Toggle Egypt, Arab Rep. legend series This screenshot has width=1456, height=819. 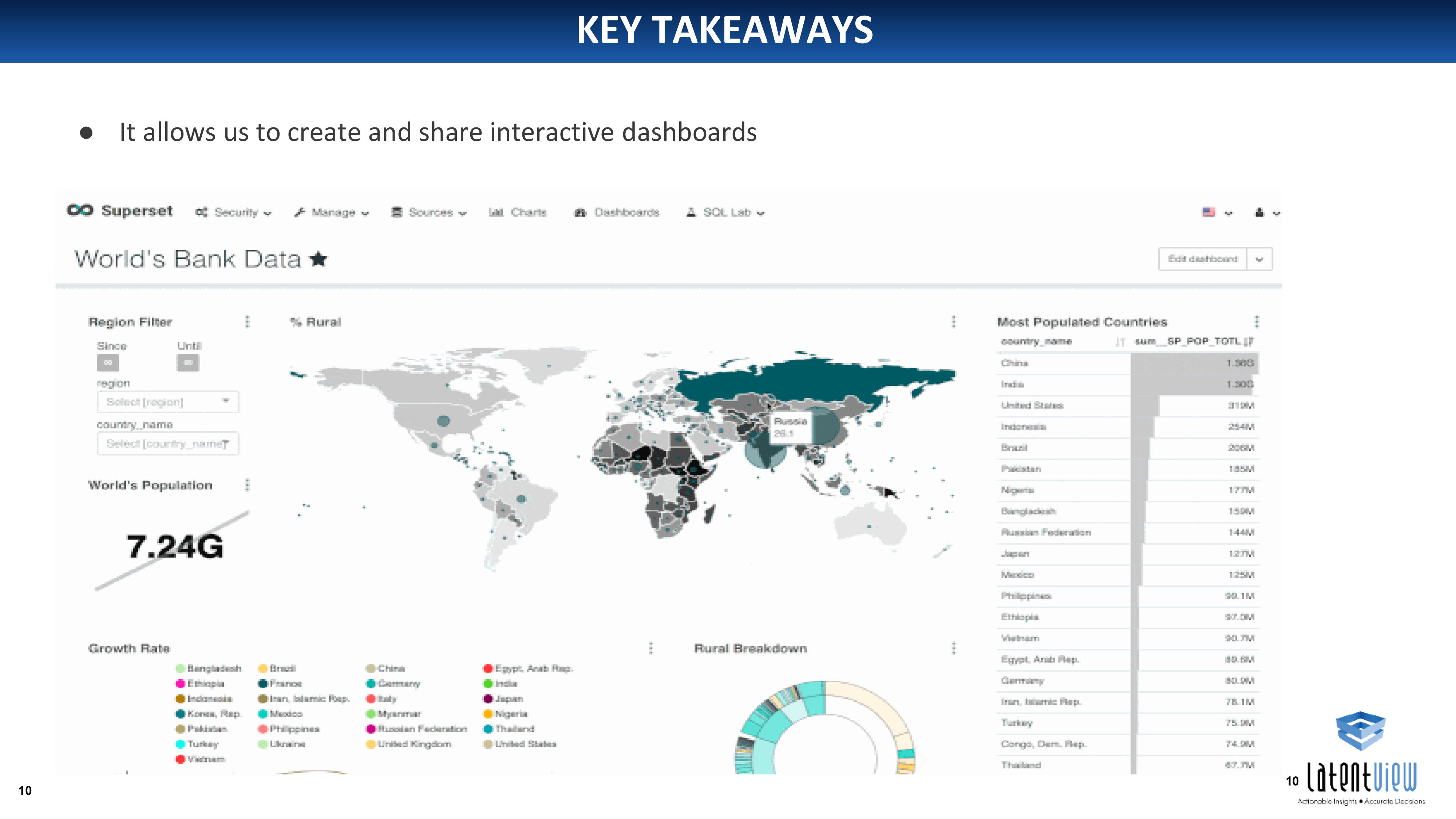pyautogui.click(x=528, y=669)
